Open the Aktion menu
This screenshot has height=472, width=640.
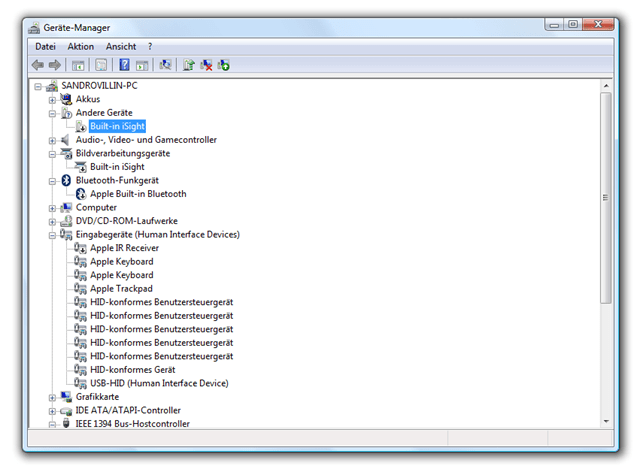point(81,46)
